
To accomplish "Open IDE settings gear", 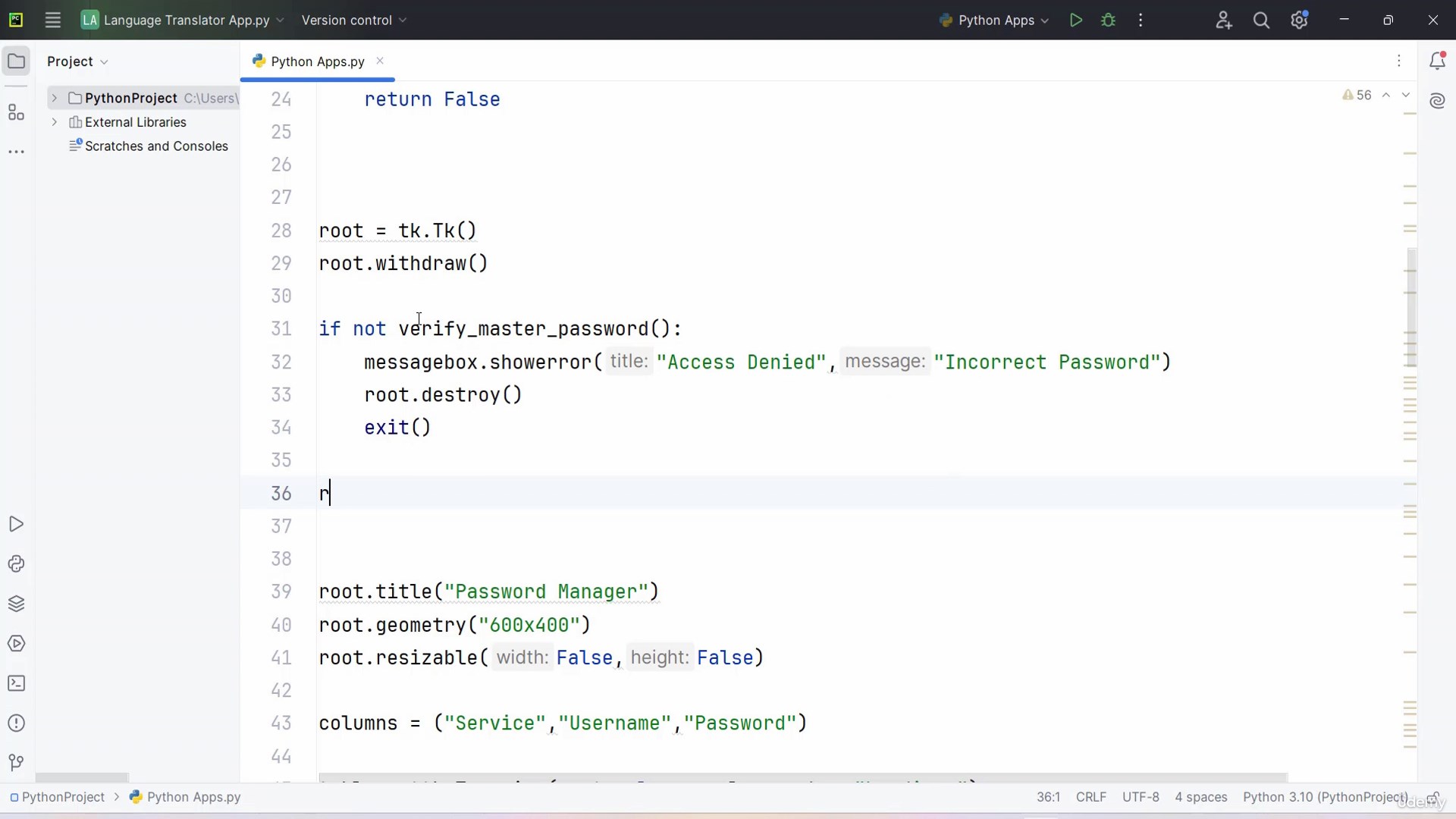I will click(x=1299, y=20).
